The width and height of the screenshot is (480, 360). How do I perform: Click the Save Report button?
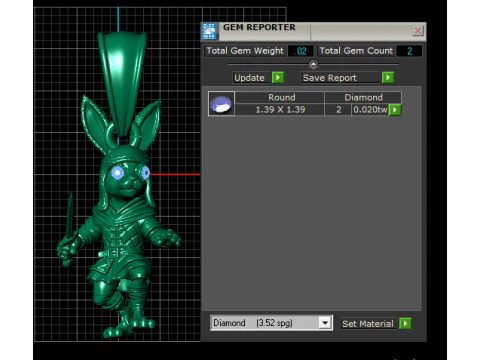point(341,78)
